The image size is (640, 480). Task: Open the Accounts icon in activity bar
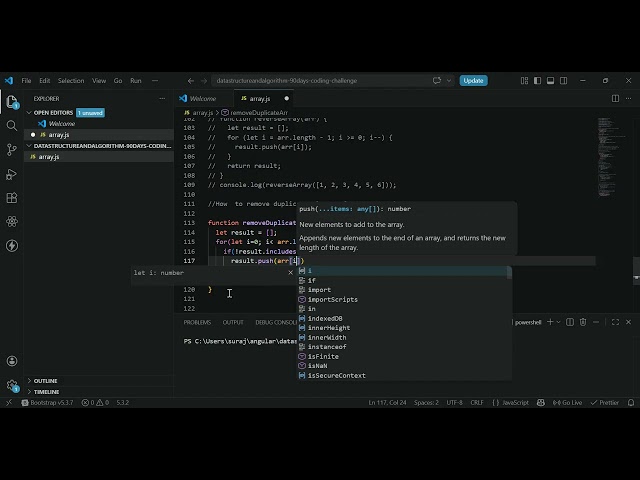[12, 361]
